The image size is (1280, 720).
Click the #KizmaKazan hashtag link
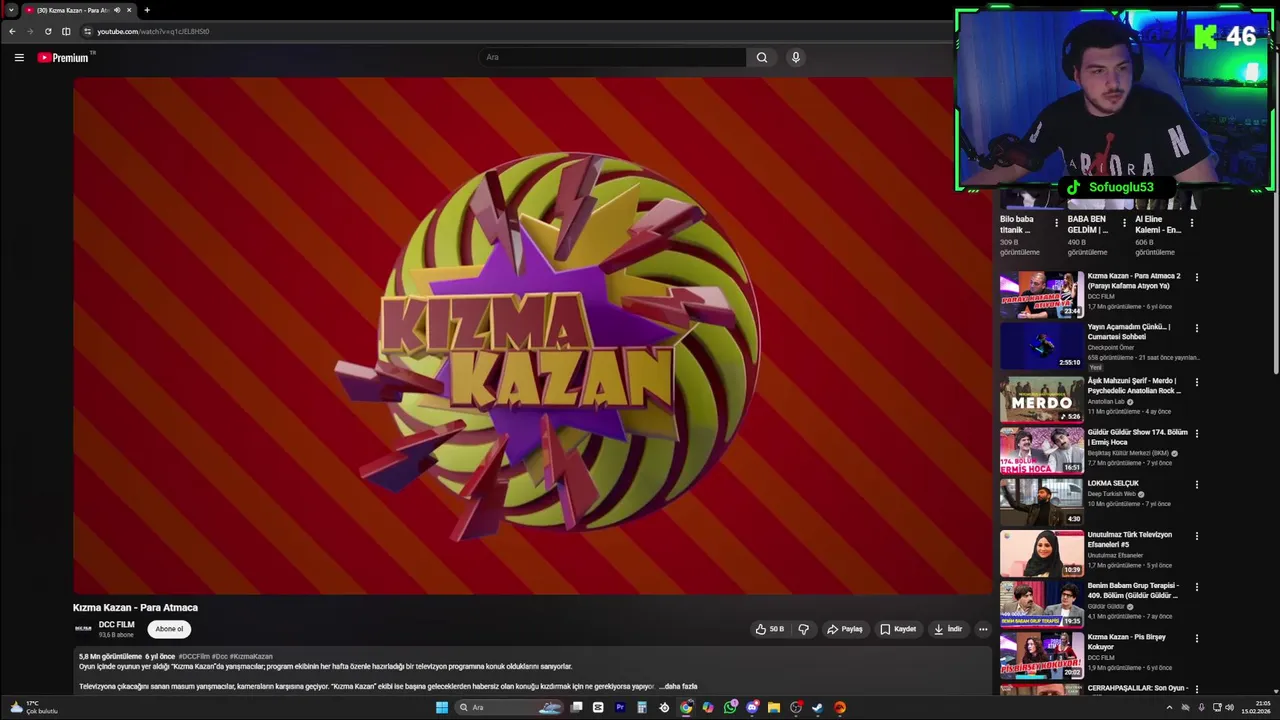(251, 656)
